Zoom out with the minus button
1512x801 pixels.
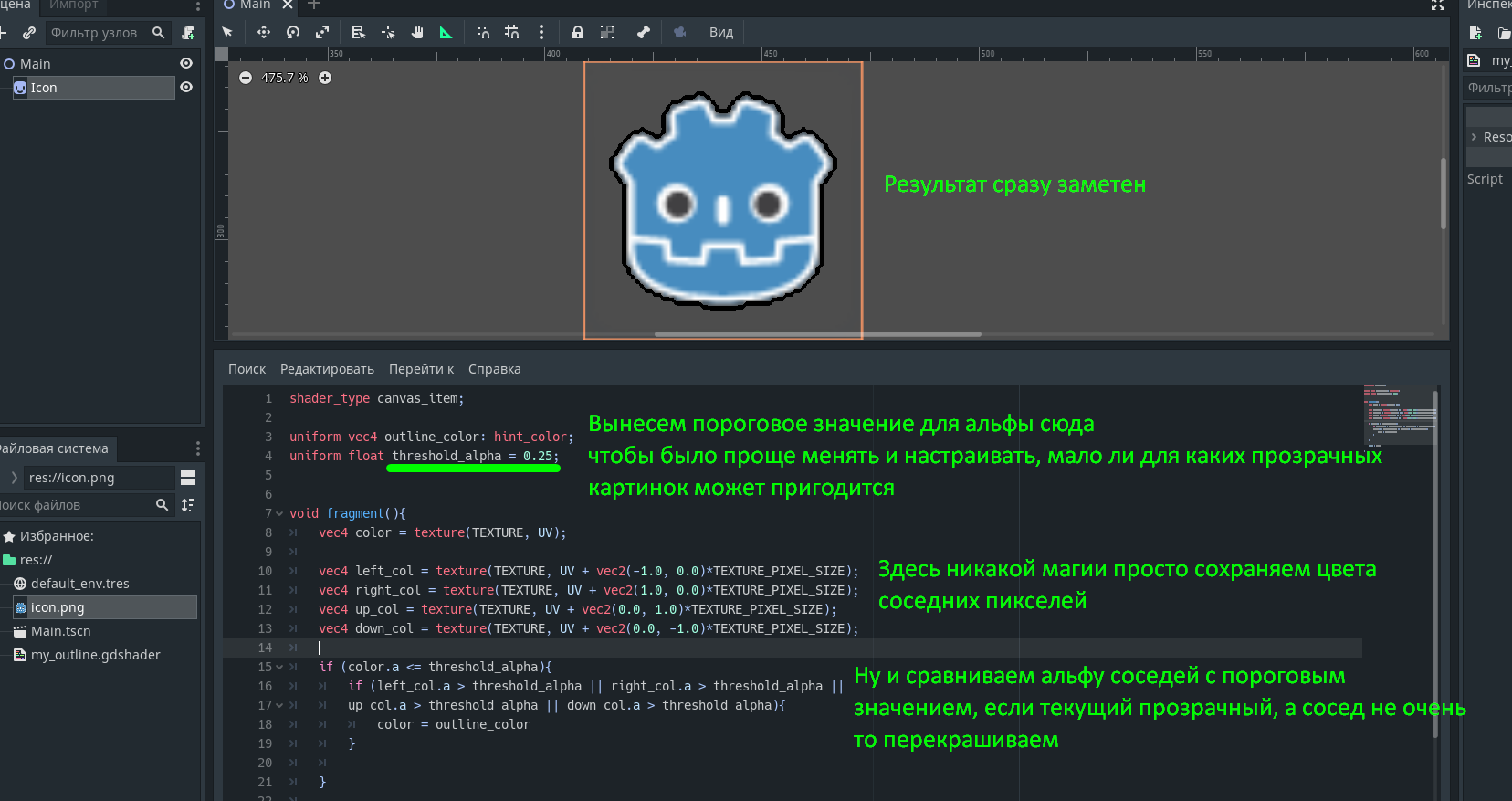tap(246, 78)
